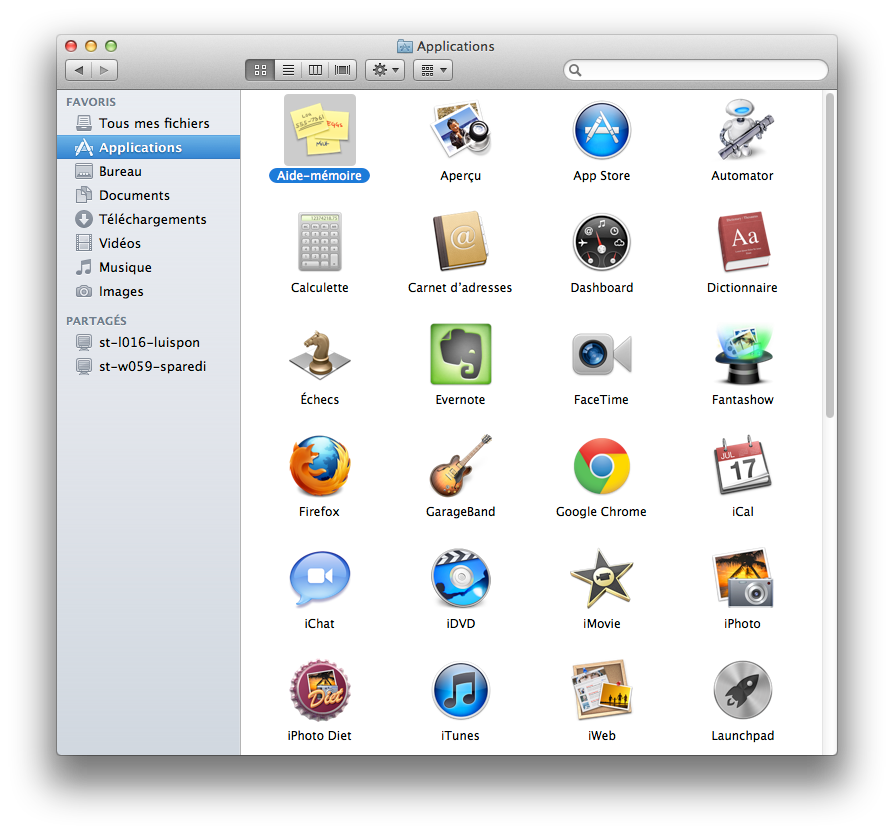Screen dimensions: 894x834
Task: Open the App Store icon
Action: (x=601, y=130)
